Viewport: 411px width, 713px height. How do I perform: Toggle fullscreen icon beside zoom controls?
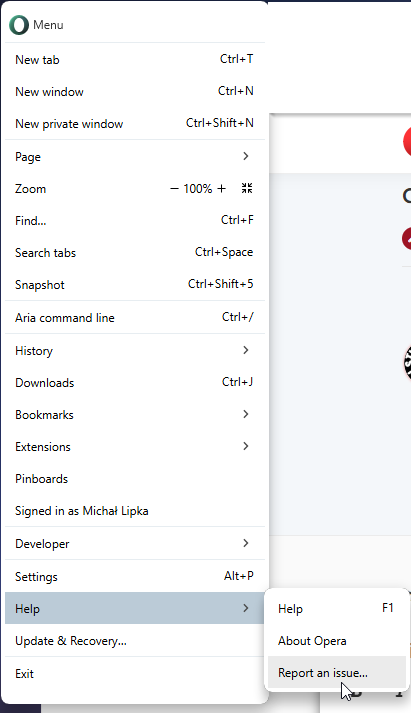point(247,188)
